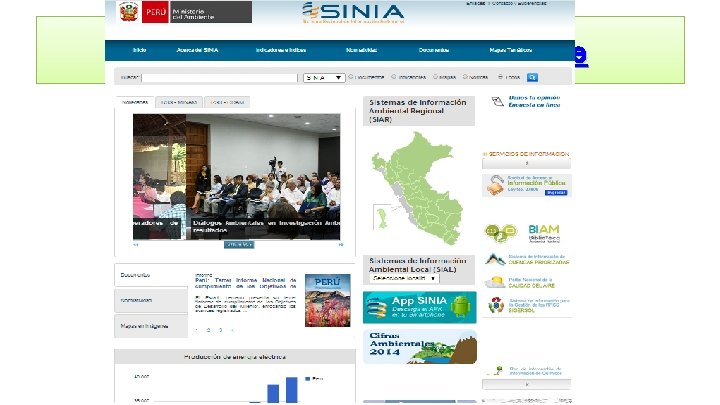This screenshot has width=720, height=405.
Task: Click the blue button on Información Pública banner
Action: [x=556, y=193]
